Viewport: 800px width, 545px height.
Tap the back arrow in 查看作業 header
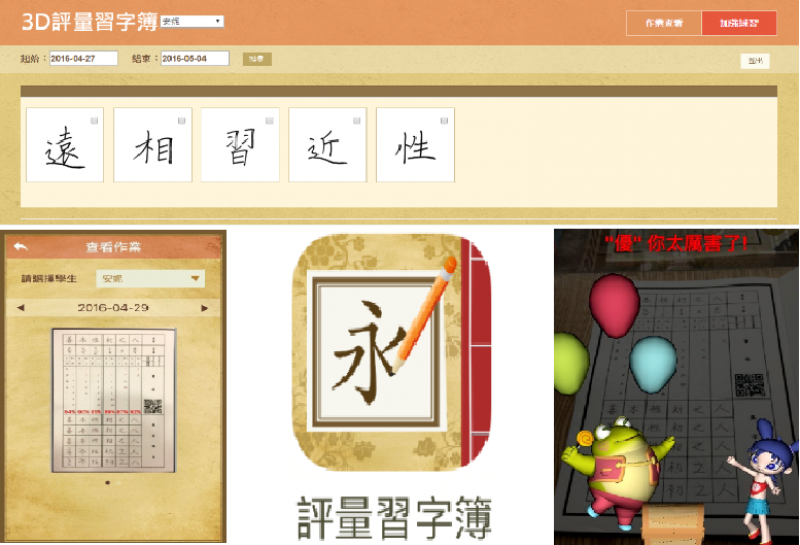(21, 247)
